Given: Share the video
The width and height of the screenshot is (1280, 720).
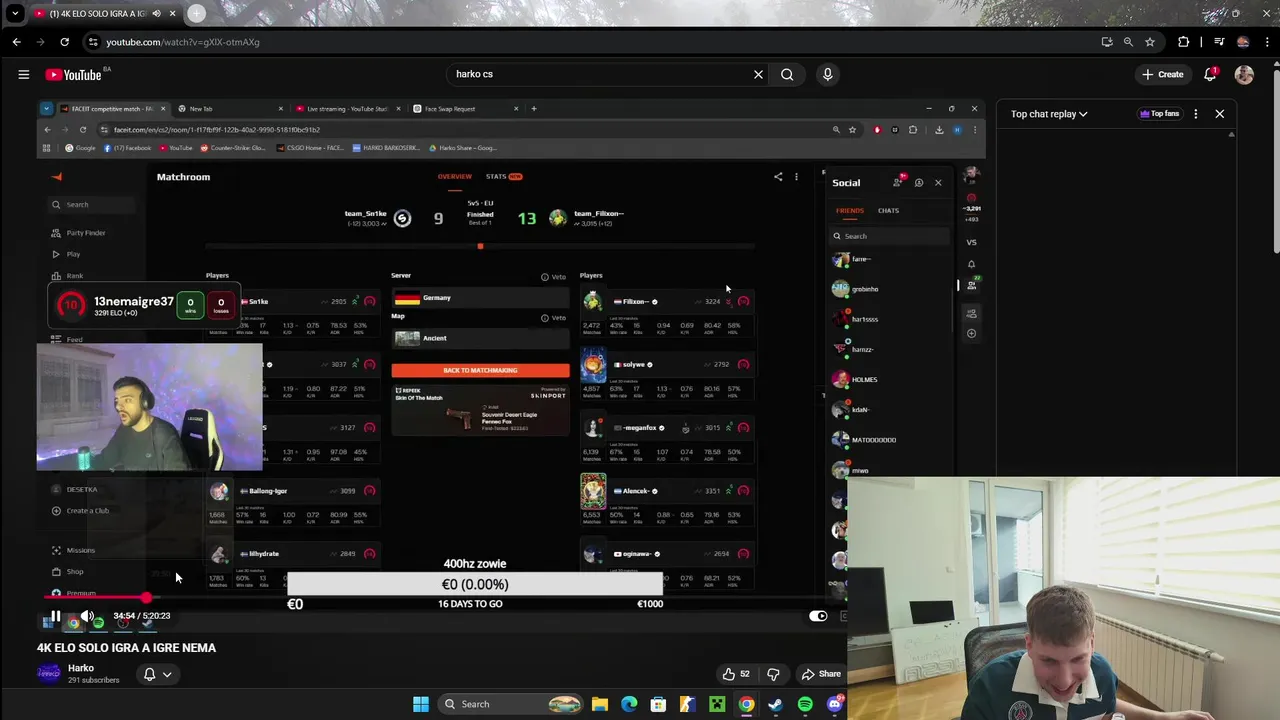Looking at the screenshot, I should [x=821, y=674].
